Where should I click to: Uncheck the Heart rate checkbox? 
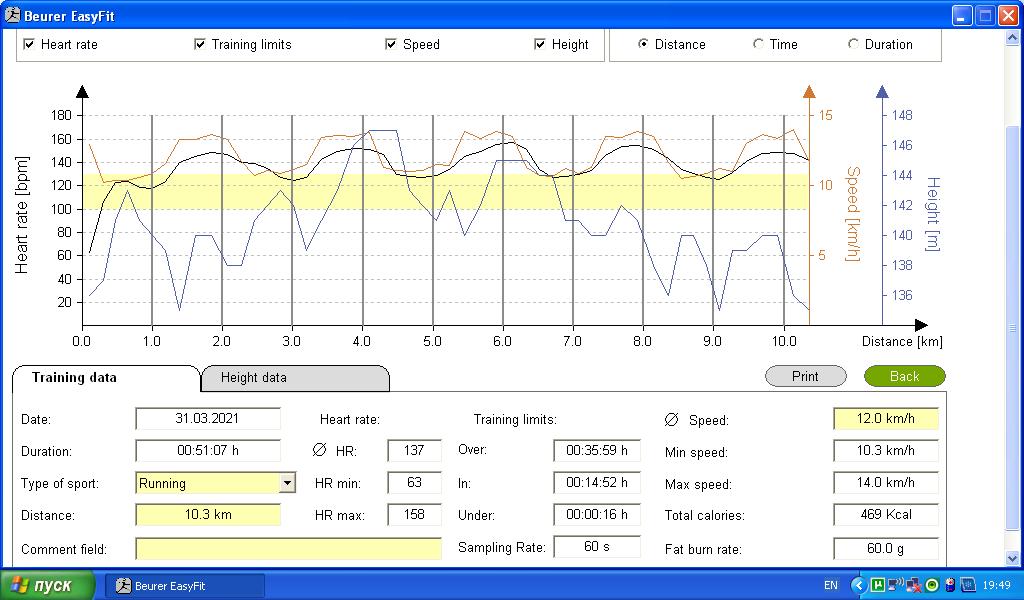tap(29, 44)
